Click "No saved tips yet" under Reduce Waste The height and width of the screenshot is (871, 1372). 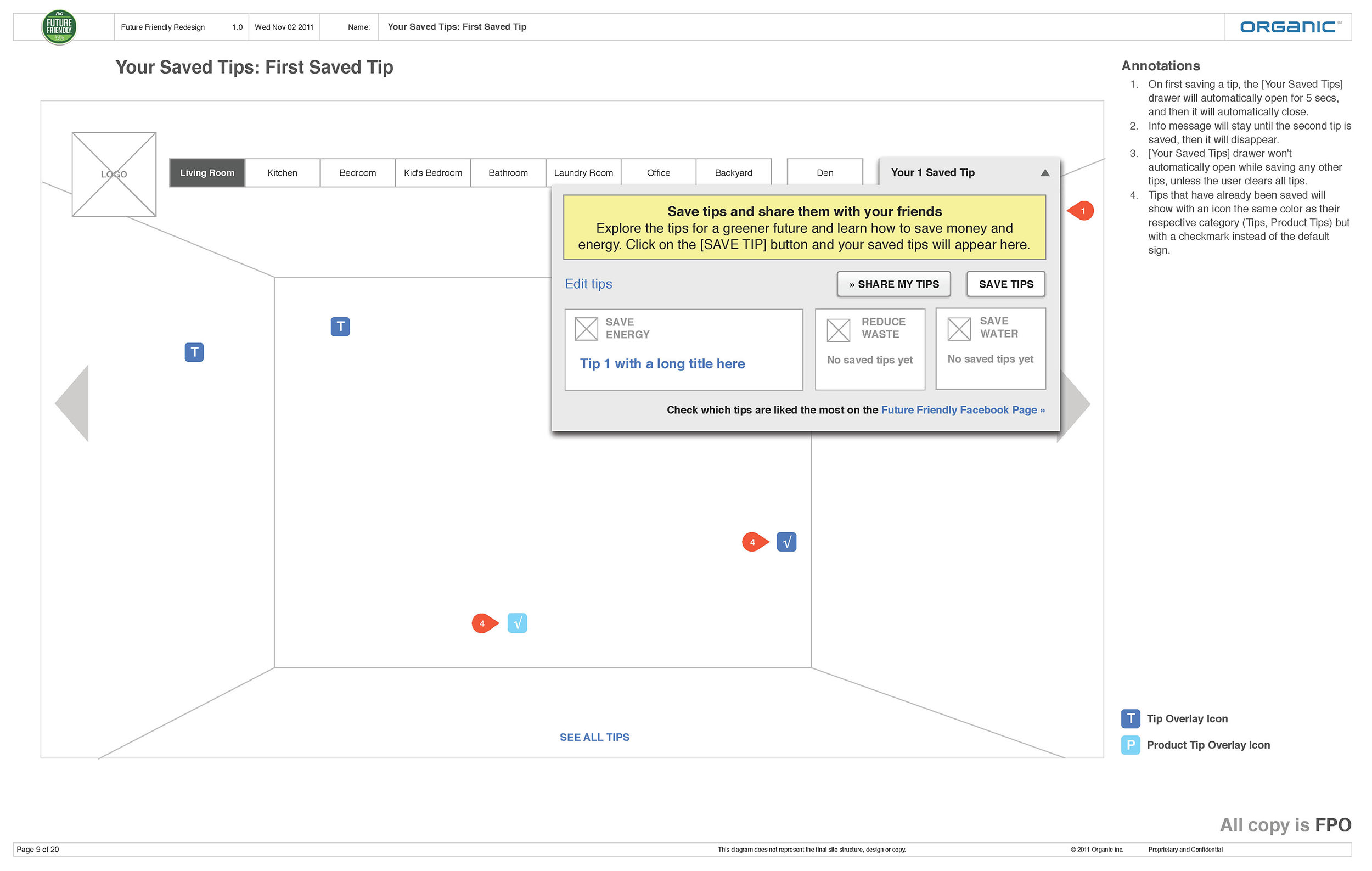point(869,360)
